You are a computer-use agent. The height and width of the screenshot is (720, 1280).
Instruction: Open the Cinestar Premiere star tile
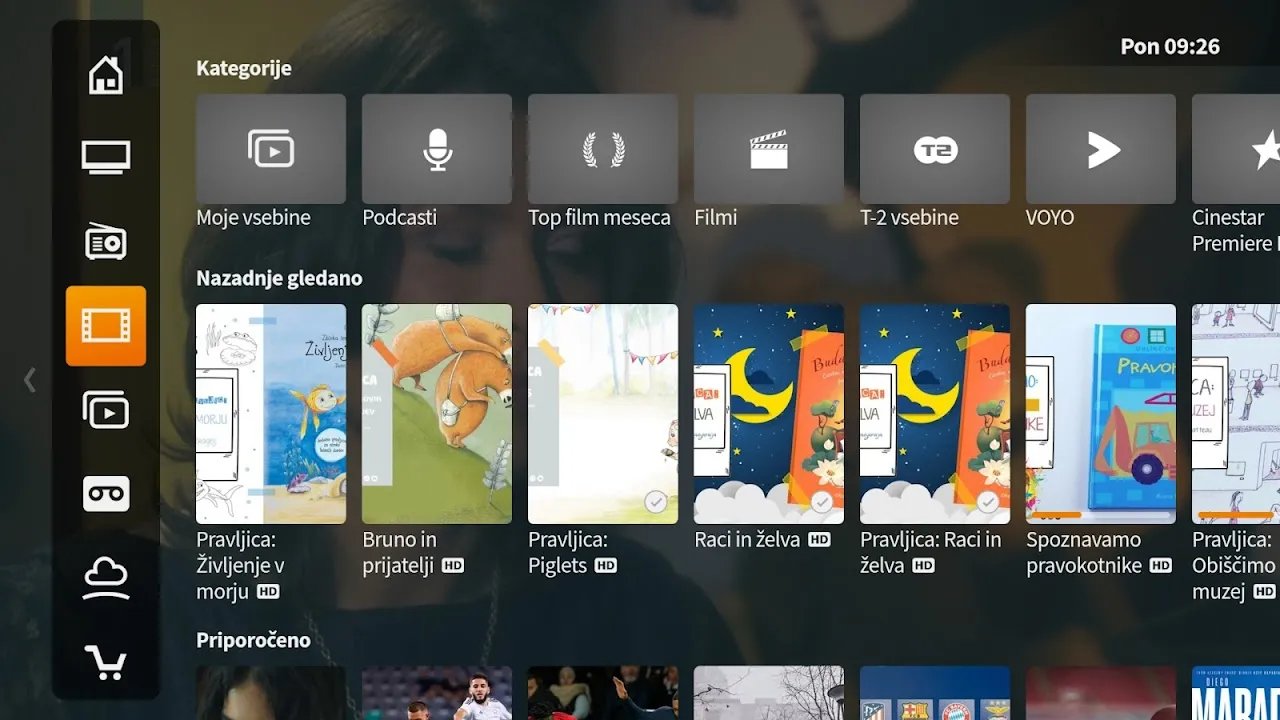point(1236,149)
